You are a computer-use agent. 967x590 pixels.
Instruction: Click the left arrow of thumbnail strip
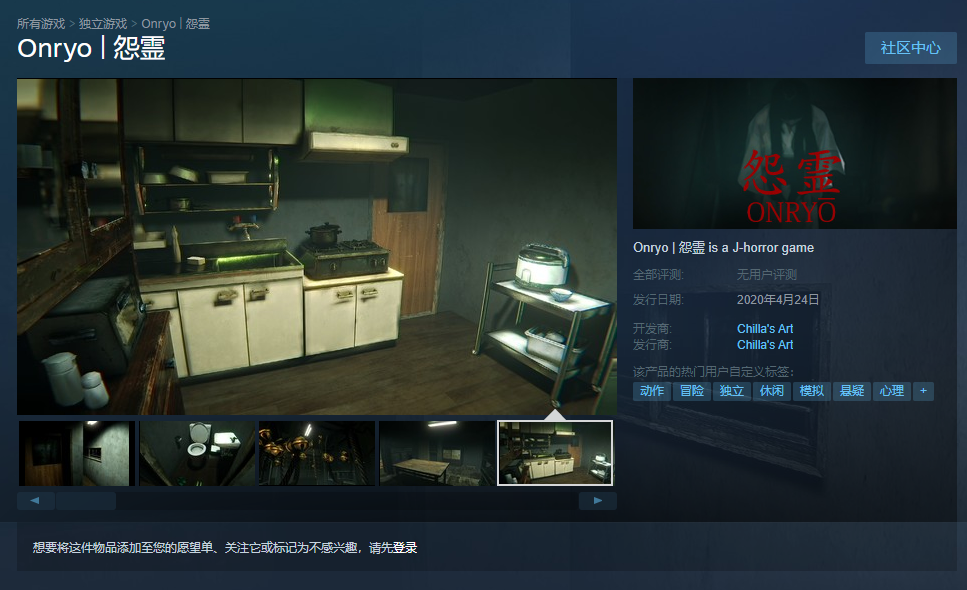[x=35, y=501]
